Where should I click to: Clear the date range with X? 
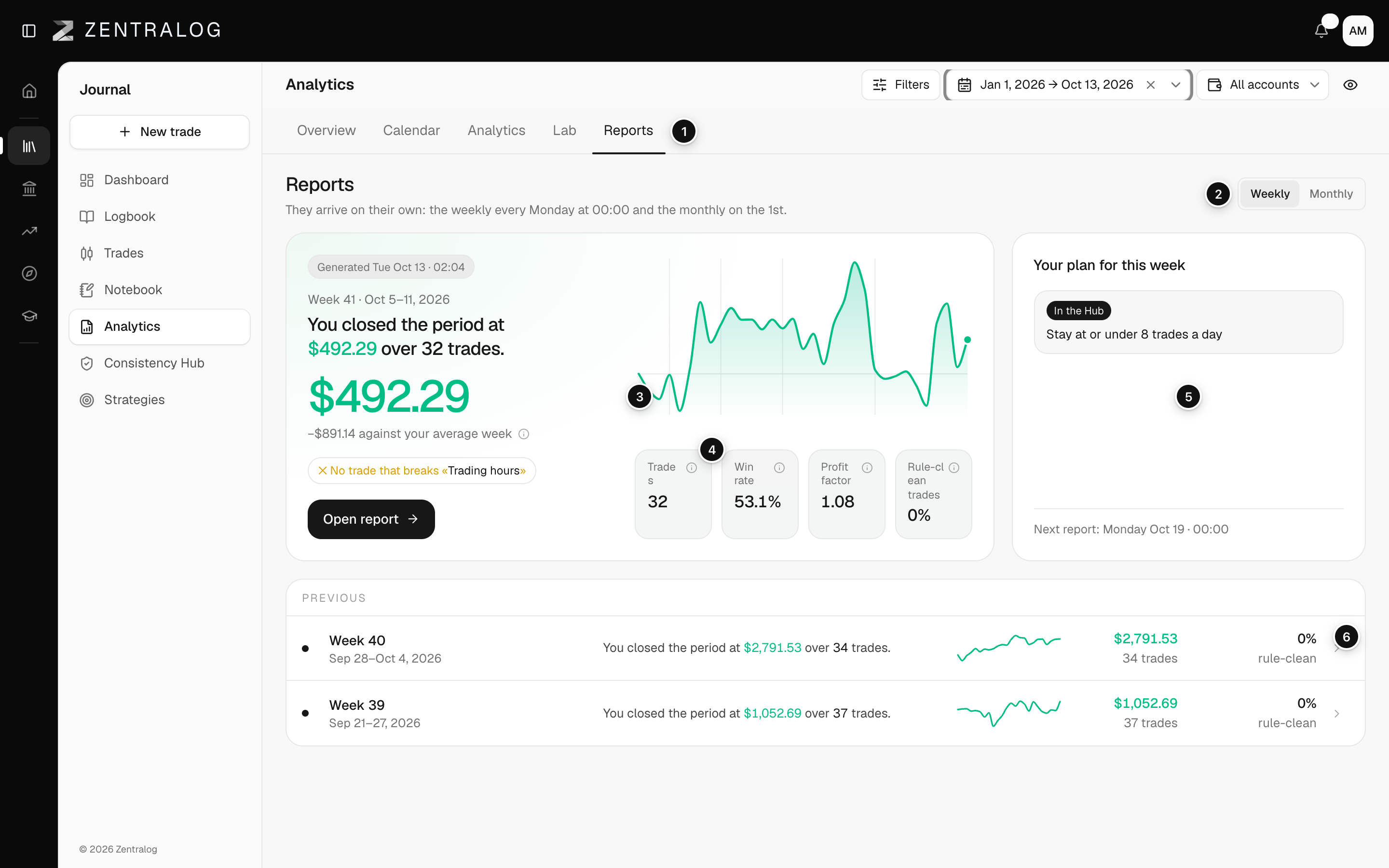click(1151, 85)
